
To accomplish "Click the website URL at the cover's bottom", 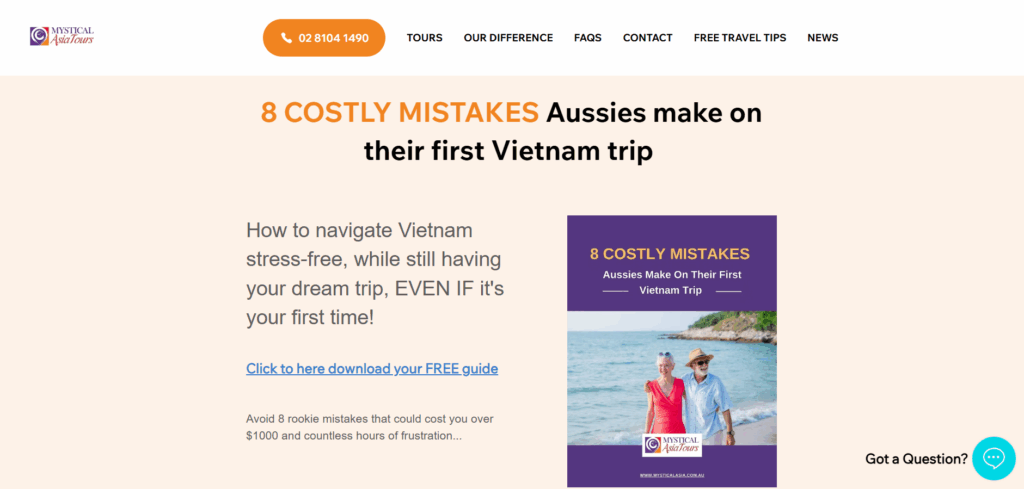I will [x=672, y=475].
